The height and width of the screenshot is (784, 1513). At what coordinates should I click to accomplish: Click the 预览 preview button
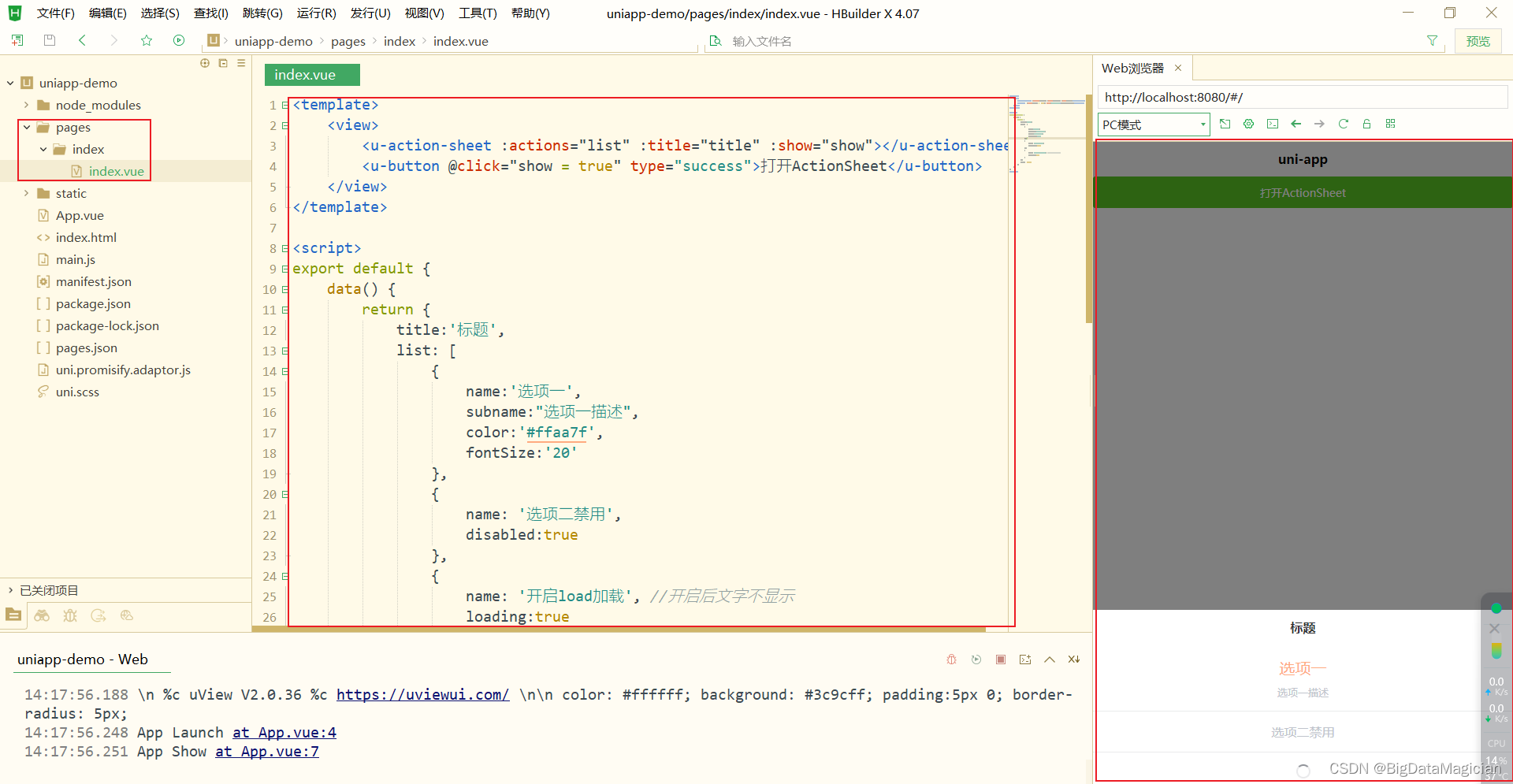click(1478, 41)
